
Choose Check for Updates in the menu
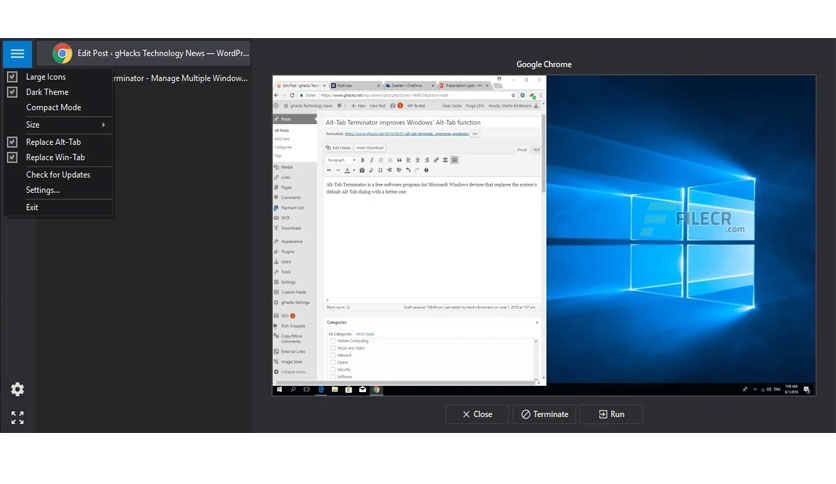coord(58,175)
